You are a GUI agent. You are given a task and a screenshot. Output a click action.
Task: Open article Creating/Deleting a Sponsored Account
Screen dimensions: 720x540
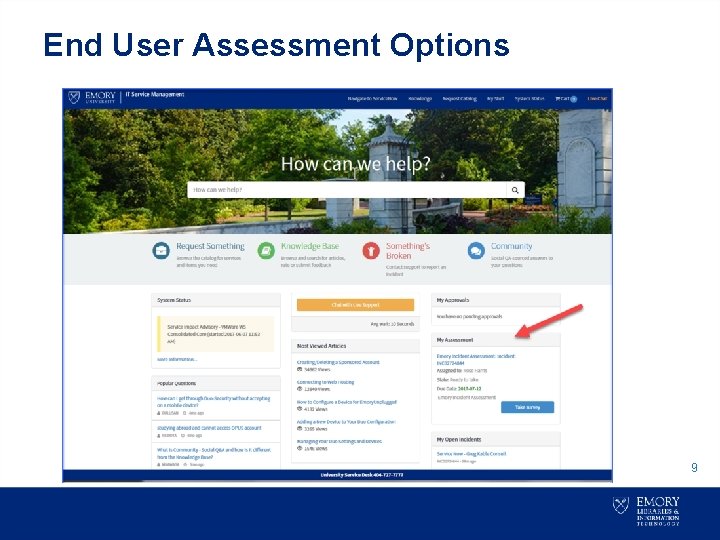click(338, 362)
